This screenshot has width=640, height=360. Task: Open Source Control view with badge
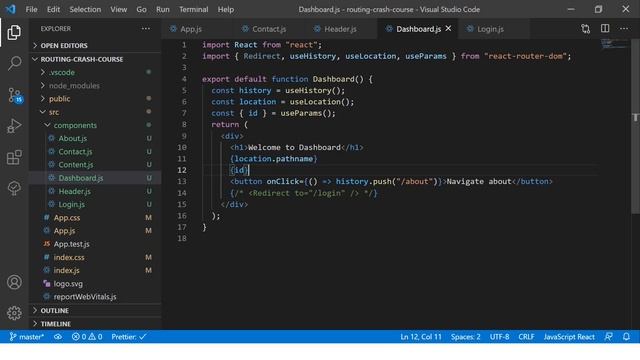click(x=15, y=95)
